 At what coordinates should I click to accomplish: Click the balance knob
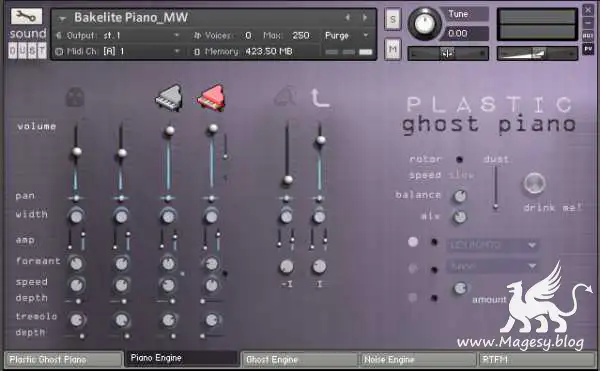[460, 196]
